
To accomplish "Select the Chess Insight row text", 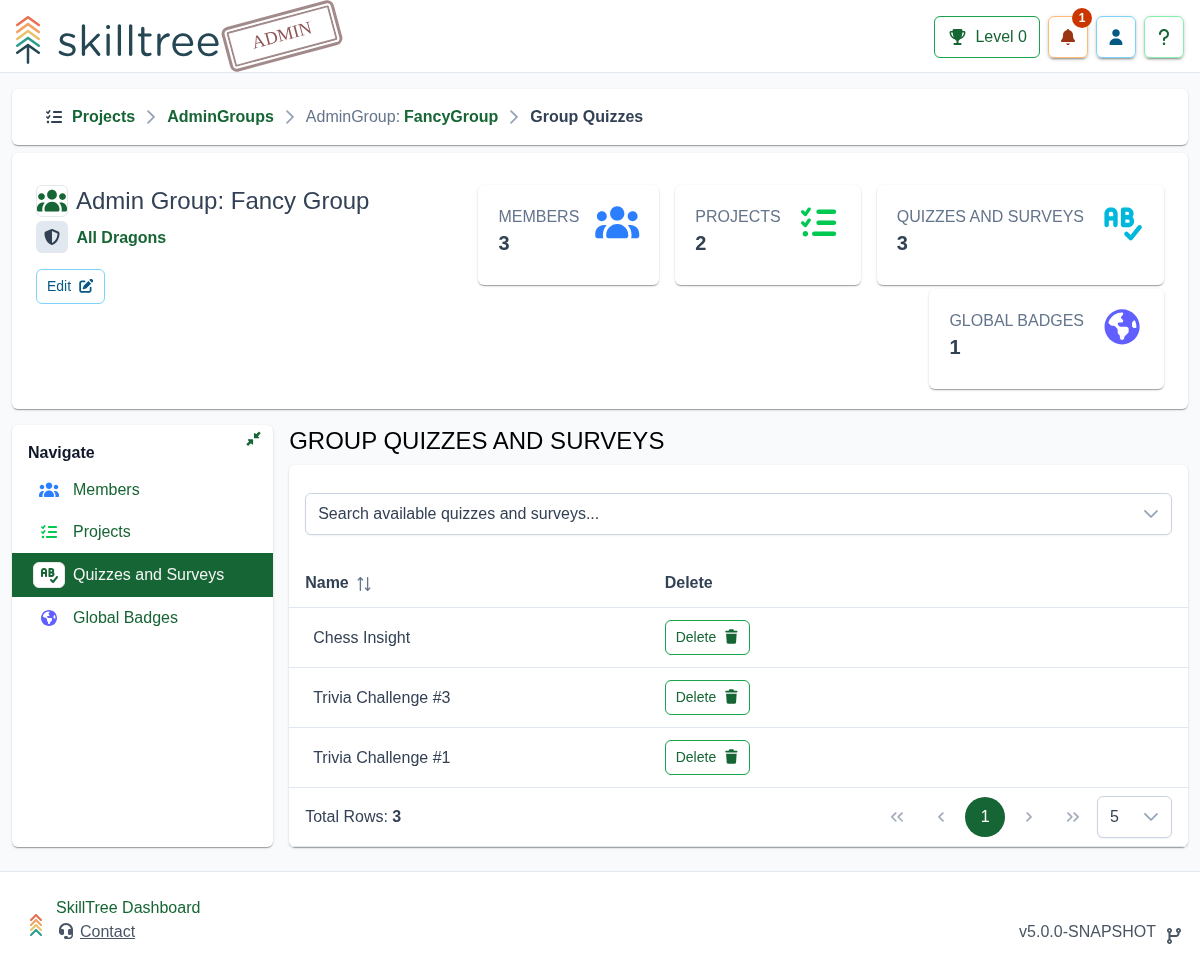I will click(361, 638).
